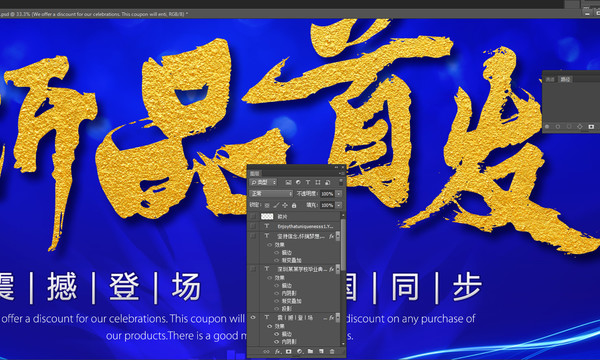Delete layer with the trash icon
The image size is (600, 360).
(x=332, y=351)
